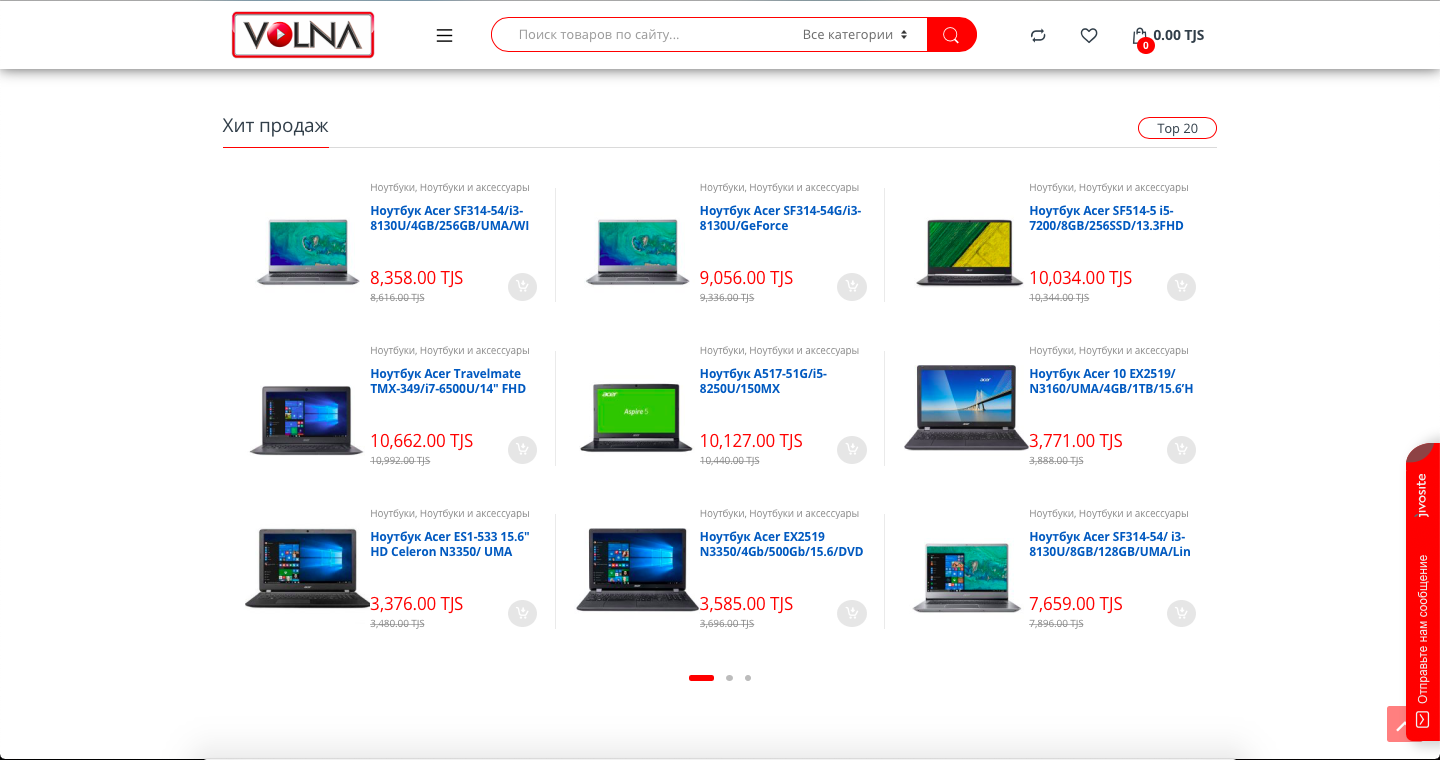Open Ноутбук Acer SF314-54/ i3-8130U/8GB/128GB link
Screen dimensions: 1440x760
[1110, 544]
